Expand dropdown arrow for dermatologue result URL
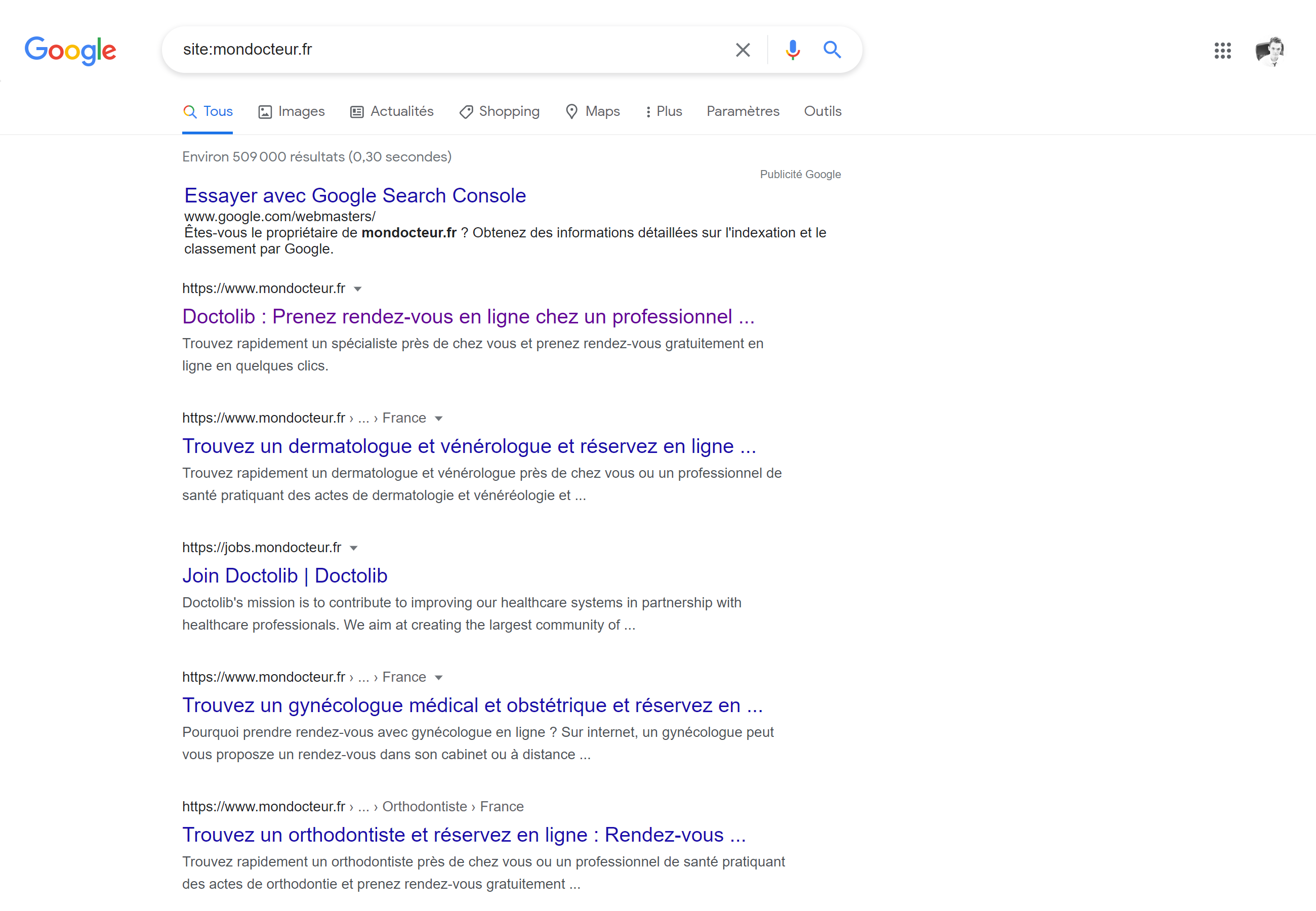 click(x=438, y=419)
